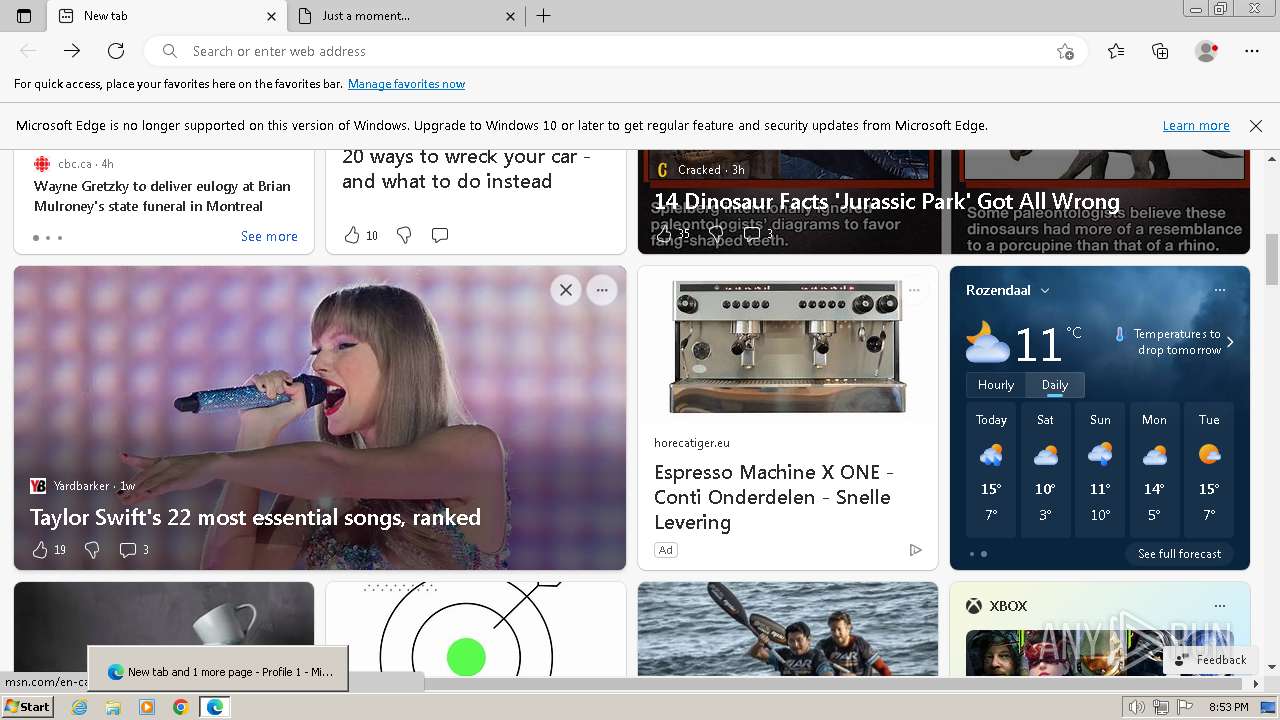This screenshot has height=720, width=1280.
Task: Dislike the Taylor Swift songs article
Action: (x=92, y=550)
